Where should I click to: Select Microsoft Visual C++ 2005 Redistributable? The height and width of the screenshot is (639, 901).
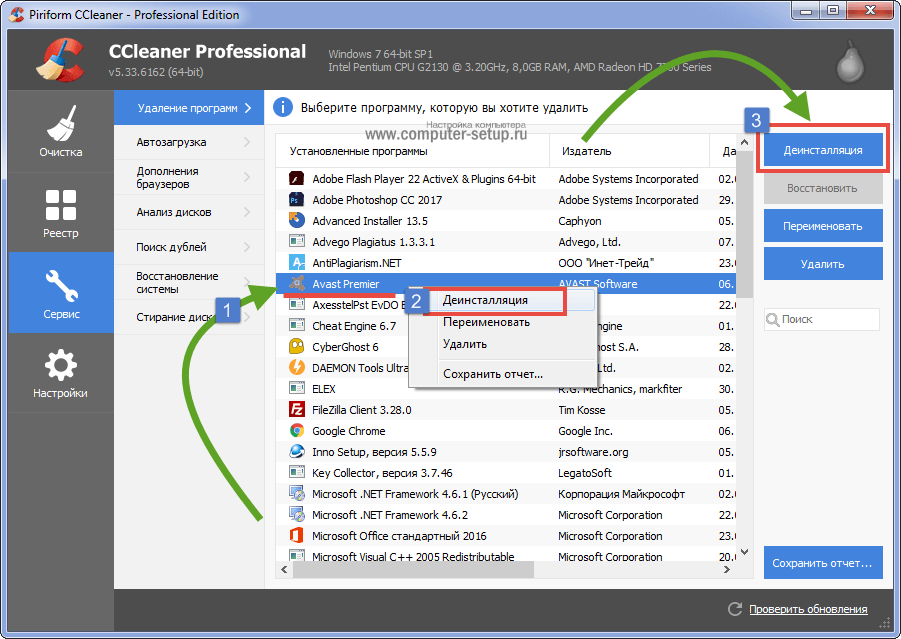(413, 556)
